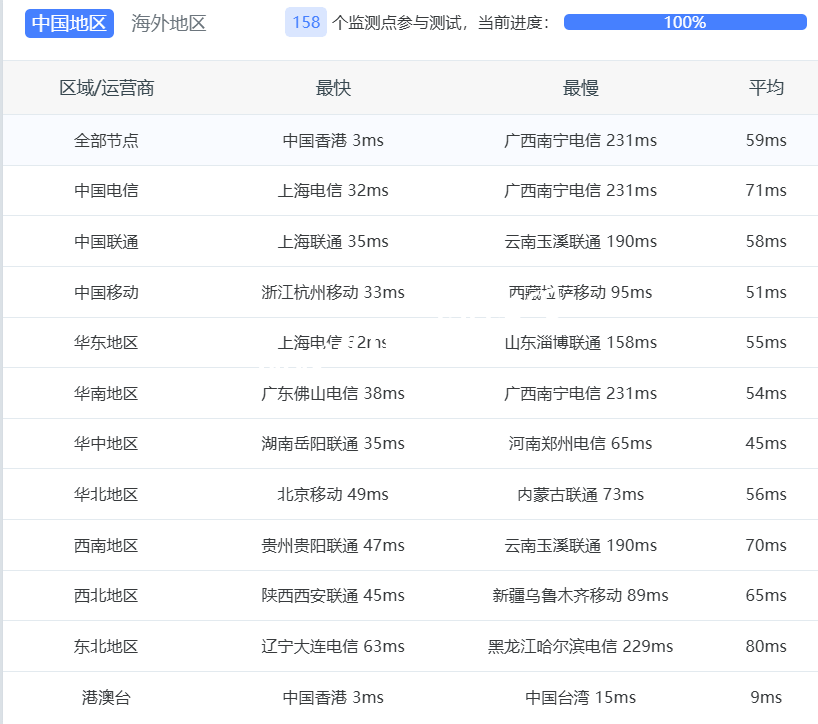The image size is (818, 724).
Task: Click the 区域/运营商 column header
Action: tap(106, 88)
